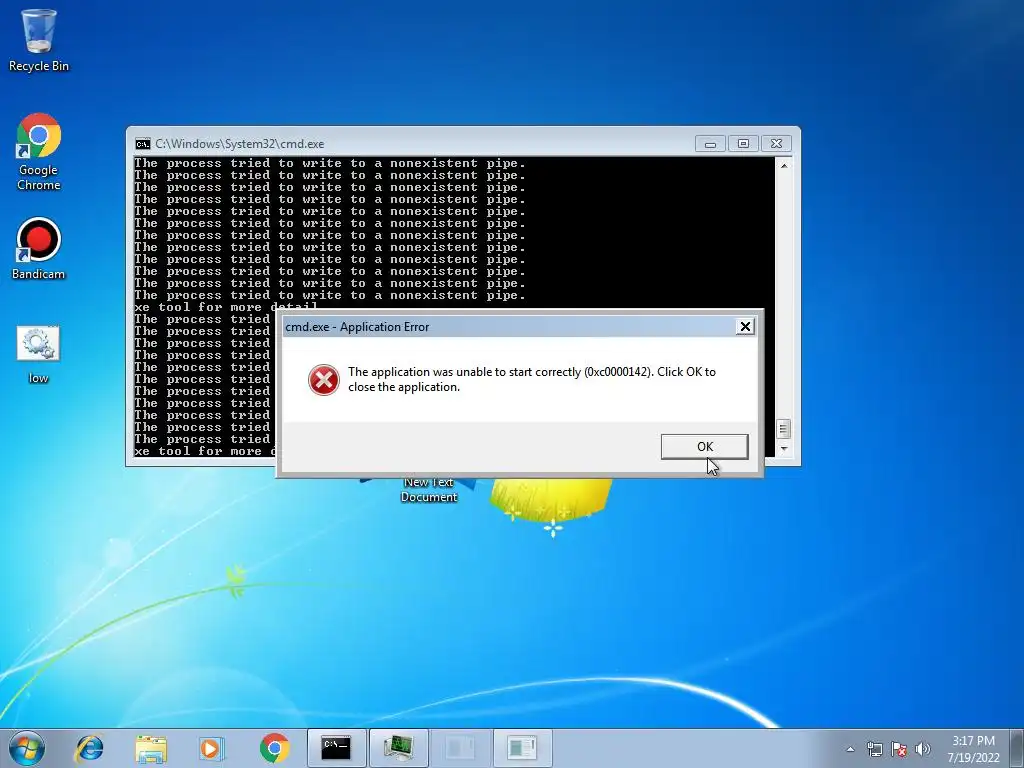This screenshot has height=768, width=1024.
Task: Click the first "nonexistent pipe" console line
Action: click(330, 163)
